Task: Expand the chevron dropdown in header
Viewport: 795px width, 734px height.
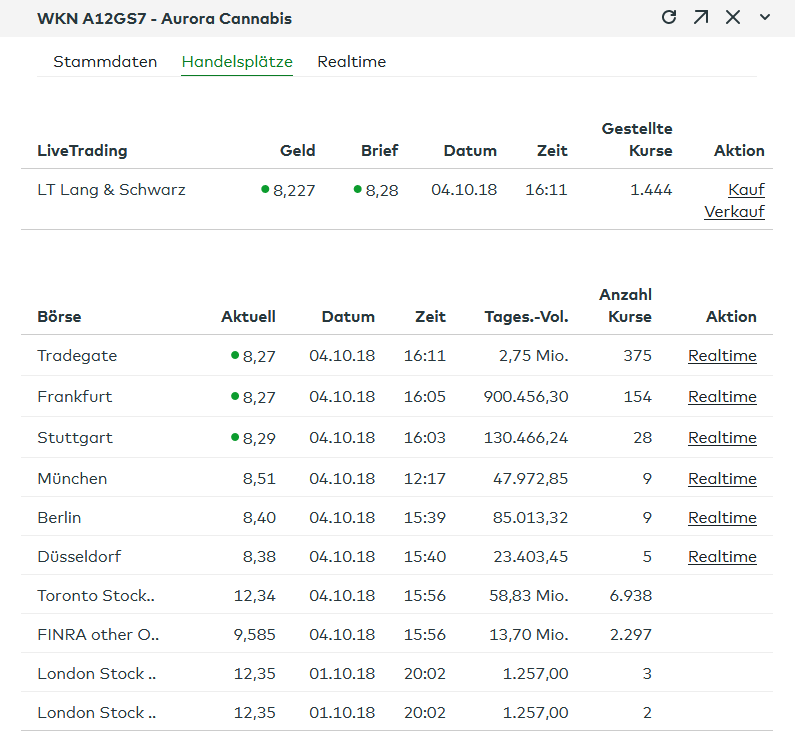Action: pos(765,18)
